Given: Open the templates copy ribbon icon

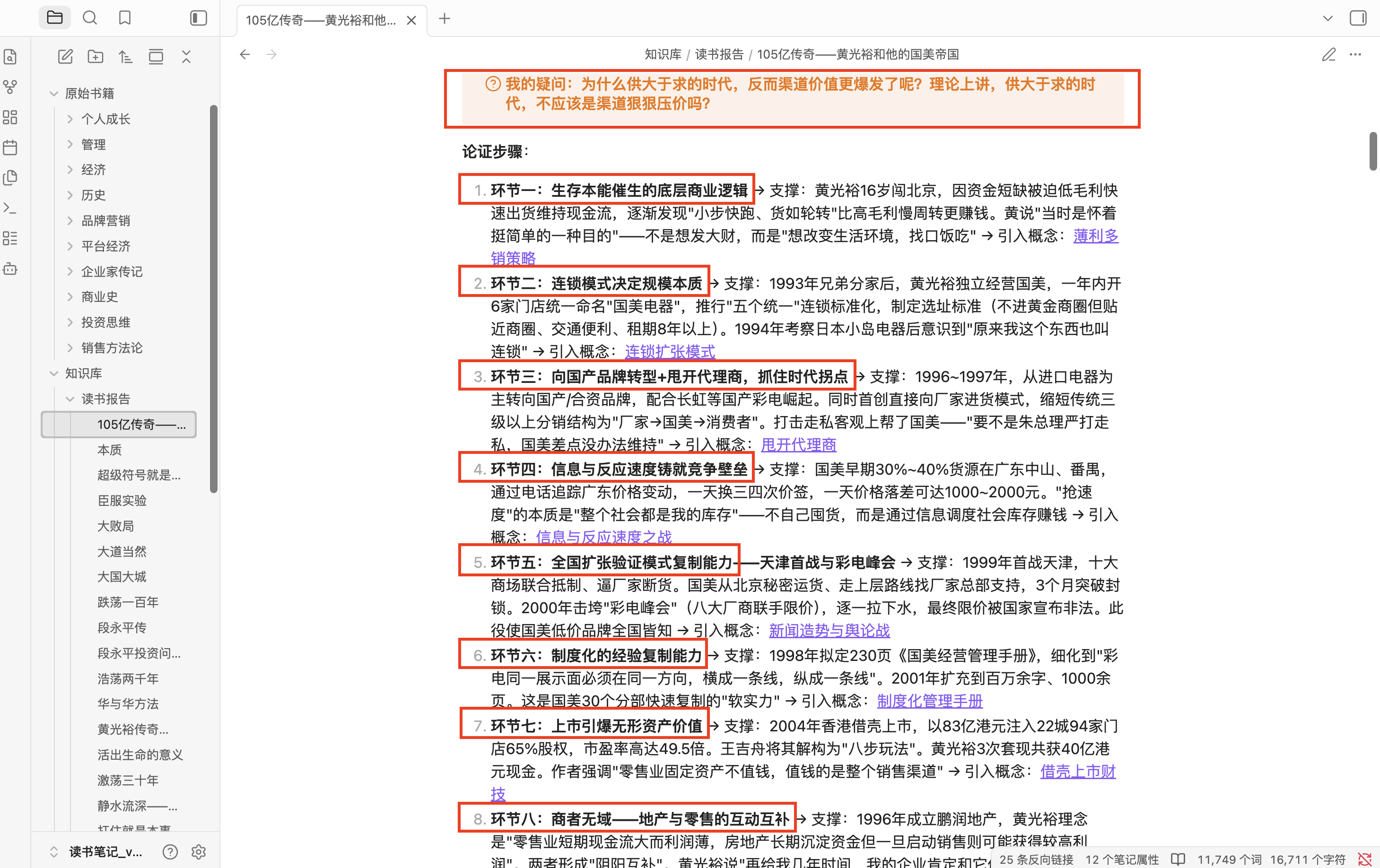Looking at the screenshot, I should point(10,178).
